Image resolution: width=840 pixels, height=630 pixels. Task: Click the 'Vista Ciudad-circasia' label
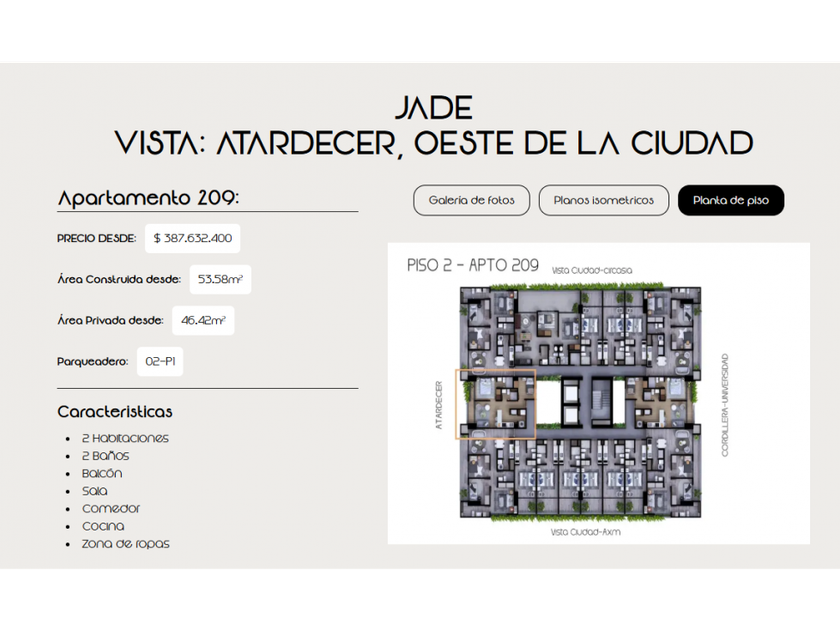(x=592, y=271)
